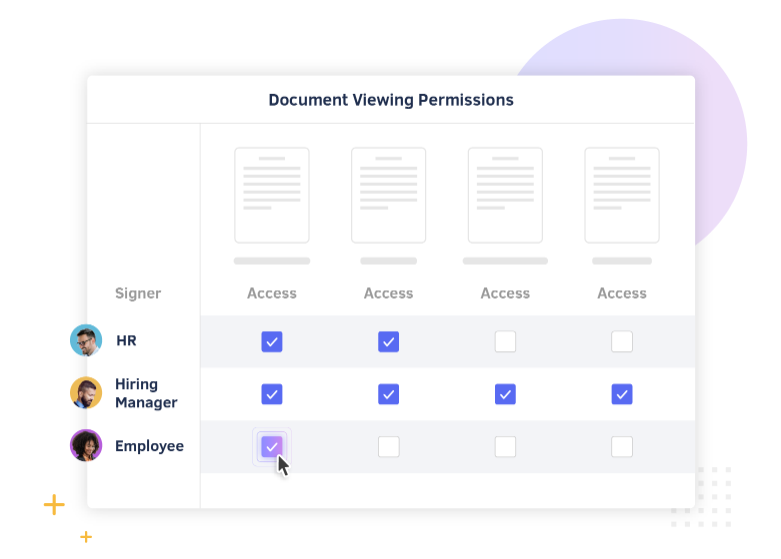781x559 pixels.
Task: Uncheck HR access for first document
Action: pos(272,342)
